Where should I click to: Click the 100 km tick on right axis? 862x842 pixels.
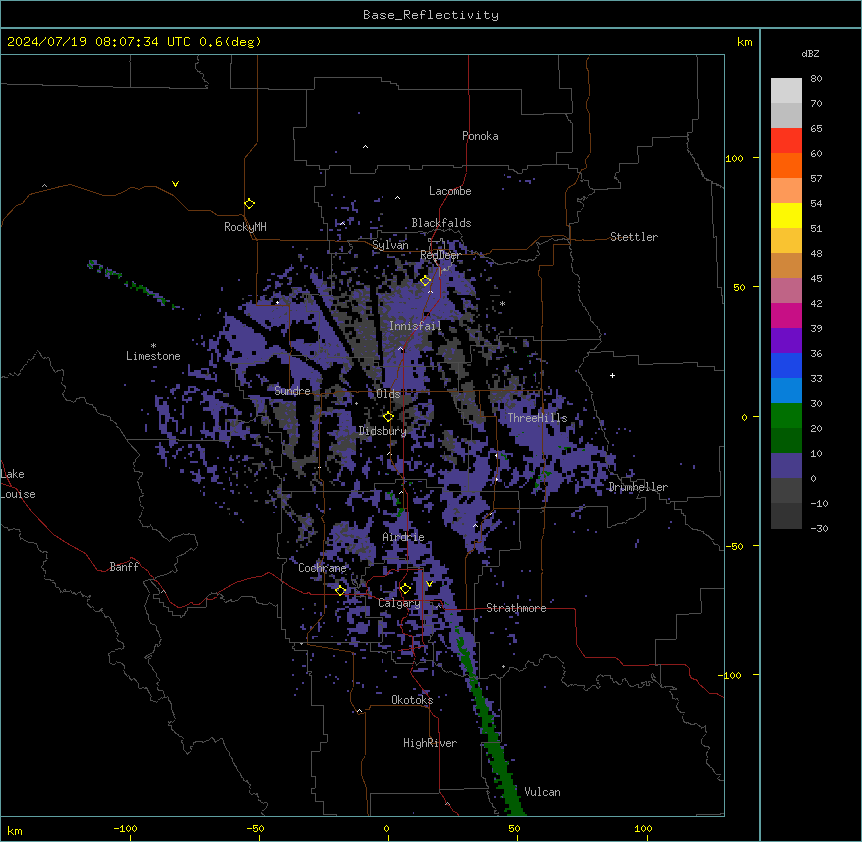click(x=734, y=158)
